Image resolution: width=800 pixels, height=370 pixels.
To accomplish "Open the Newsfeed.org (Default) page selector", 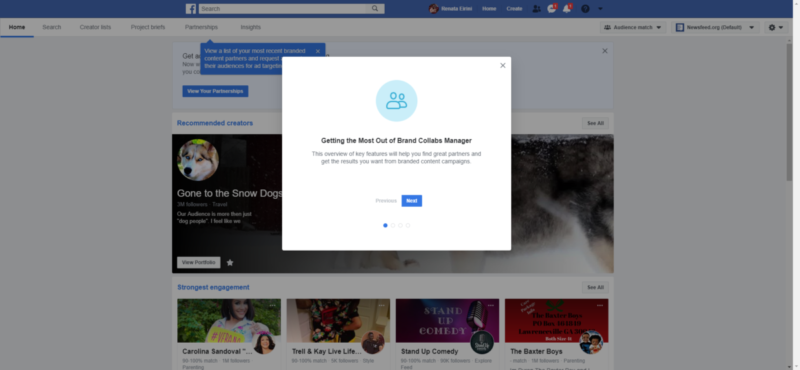I will point(715,28).
